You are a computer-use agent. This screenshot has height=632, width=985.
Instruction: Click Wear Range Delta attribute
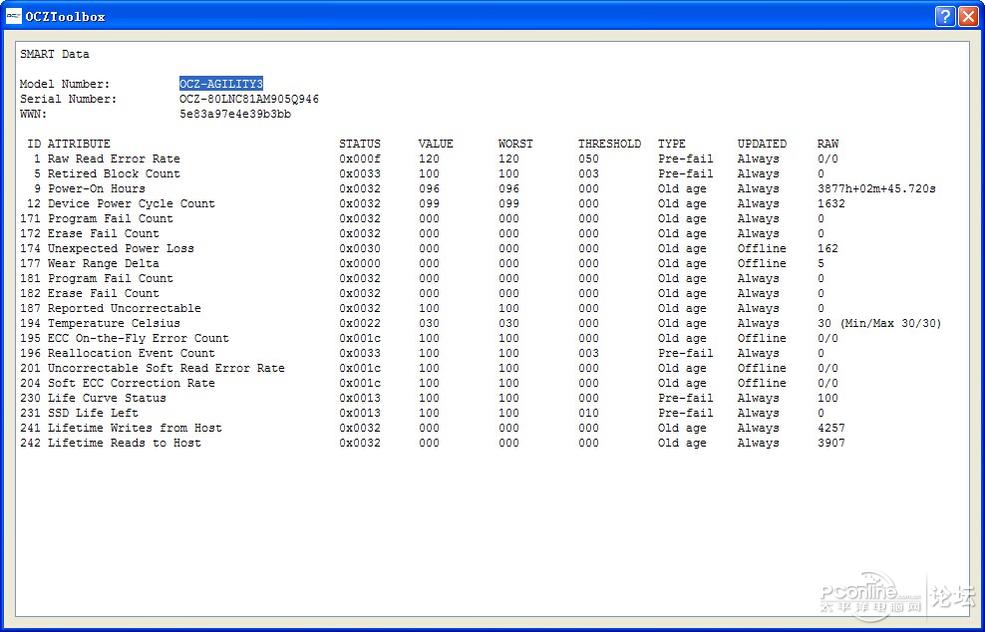[104, 264]
